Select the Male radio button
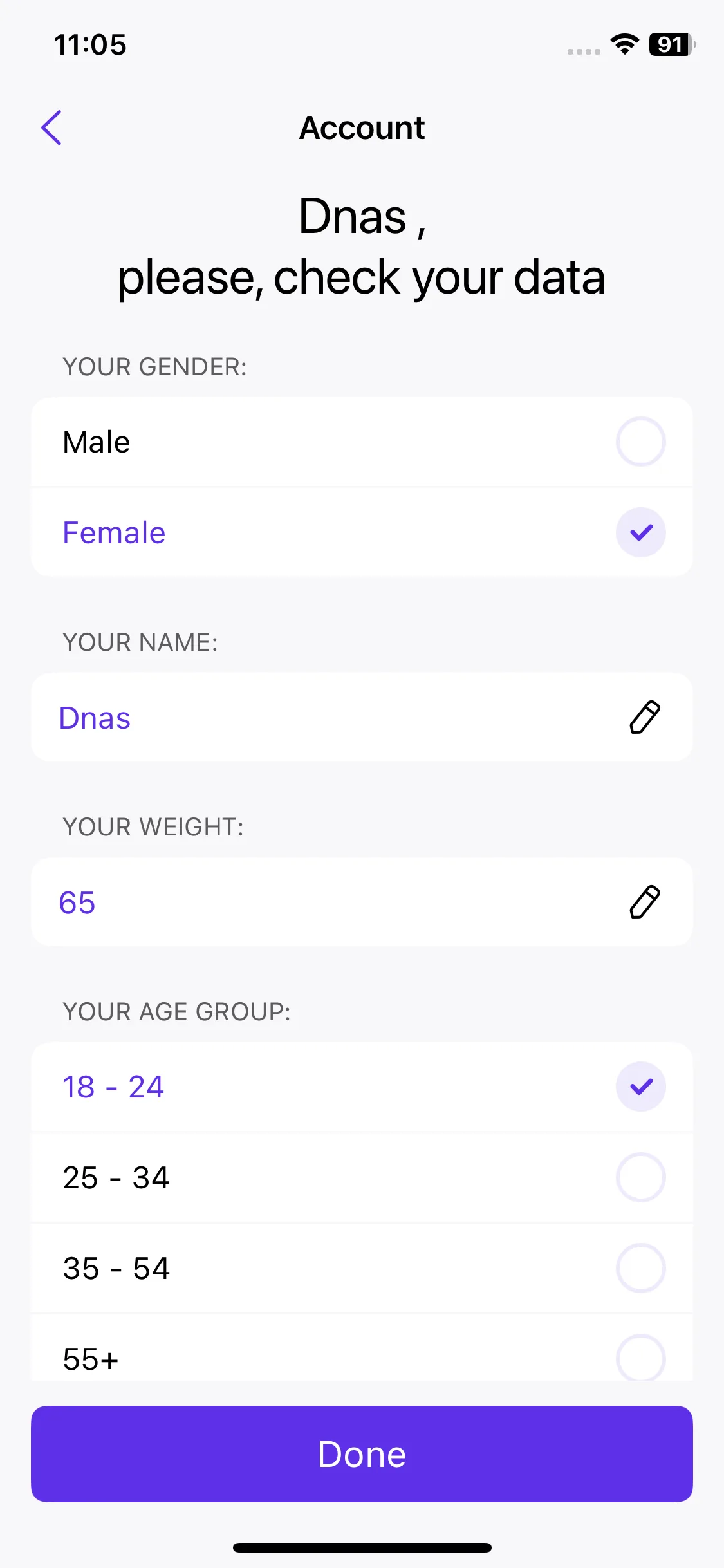Image resolution: width=724 pixels, height=1568 pixels. [x=641, y=442]
